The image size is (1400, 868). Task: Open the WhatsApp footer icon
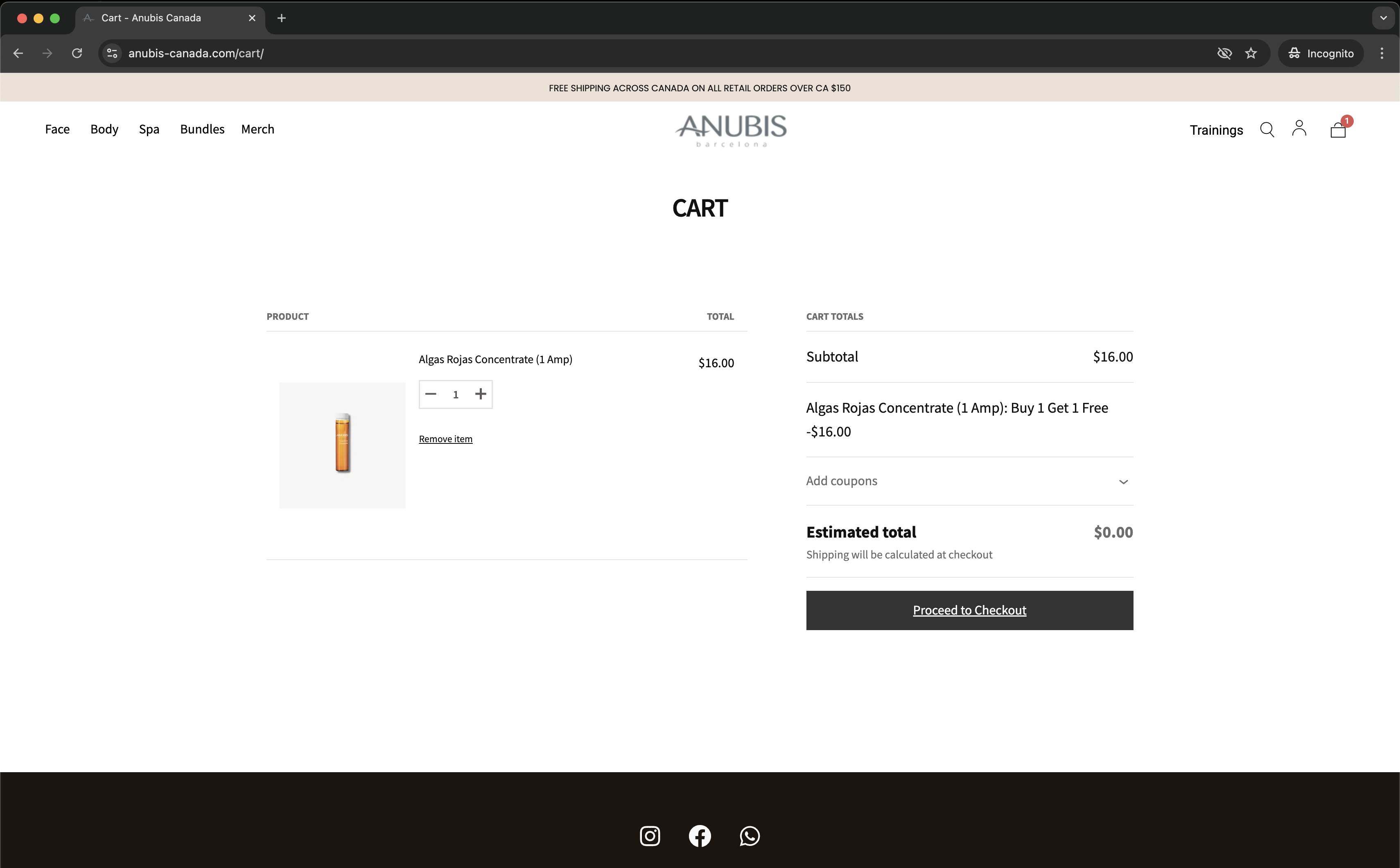750,836
